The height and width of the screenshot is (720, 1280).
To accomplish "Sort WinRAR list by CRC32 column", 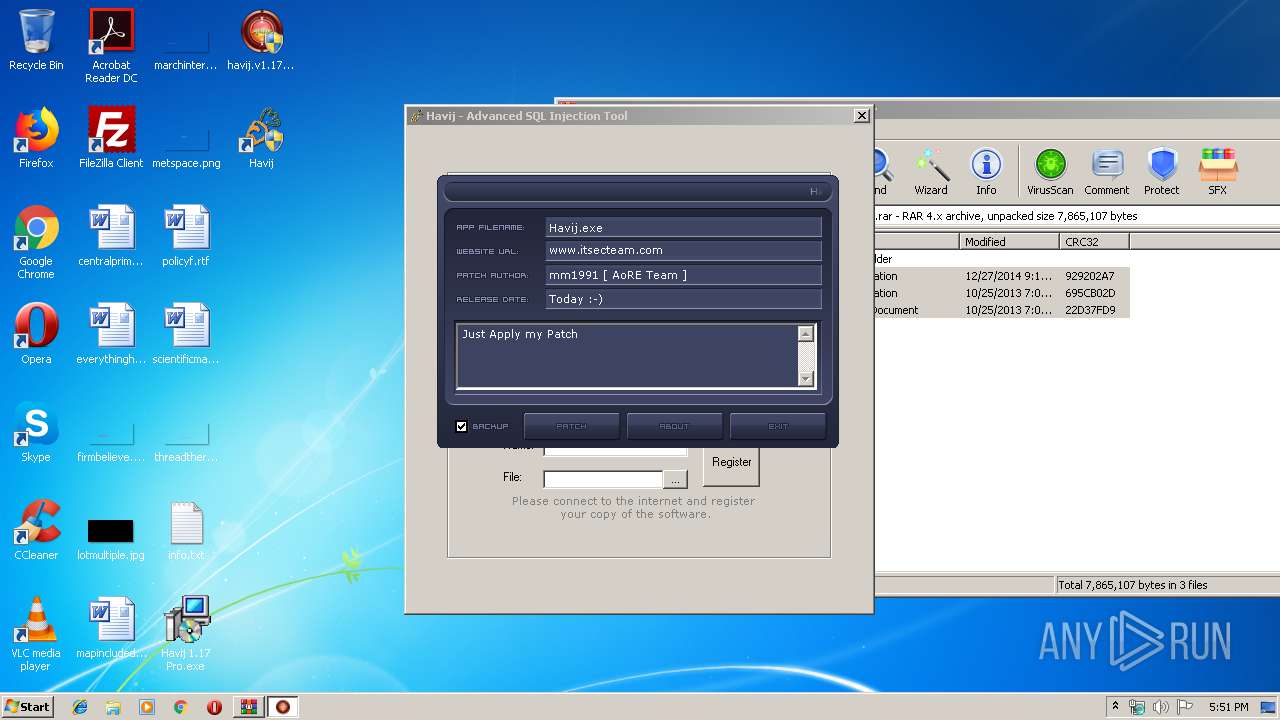I will [1094, 242].
